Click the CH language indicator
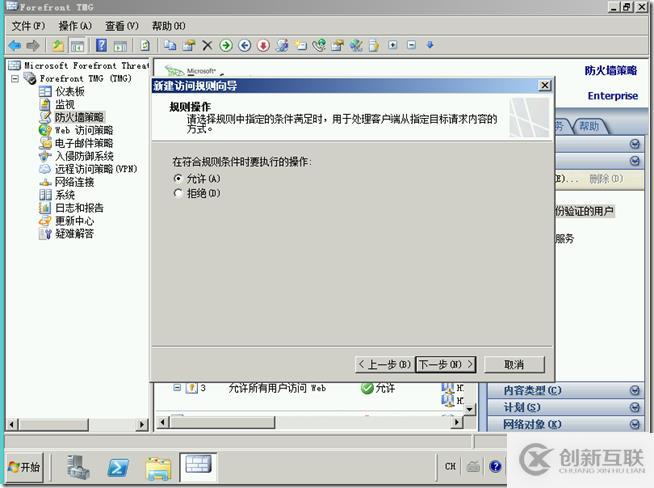Screen dimensions: 654x488 pos(450,466)
